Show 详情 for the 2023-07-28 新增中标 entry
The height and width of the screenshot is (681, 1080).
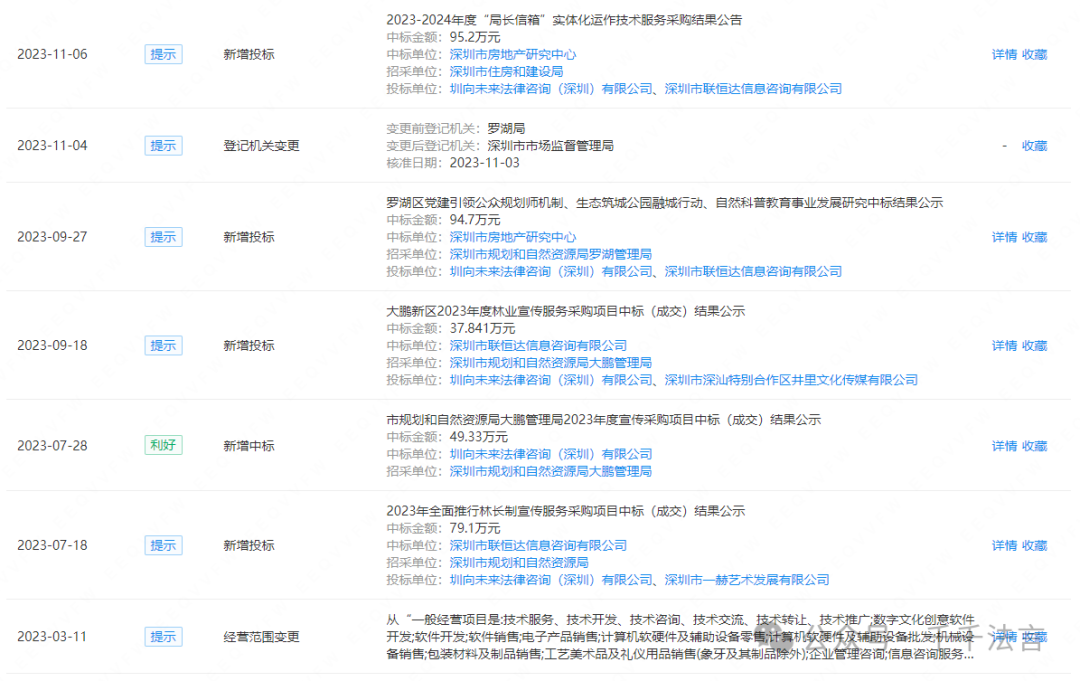click(1004, 446)
